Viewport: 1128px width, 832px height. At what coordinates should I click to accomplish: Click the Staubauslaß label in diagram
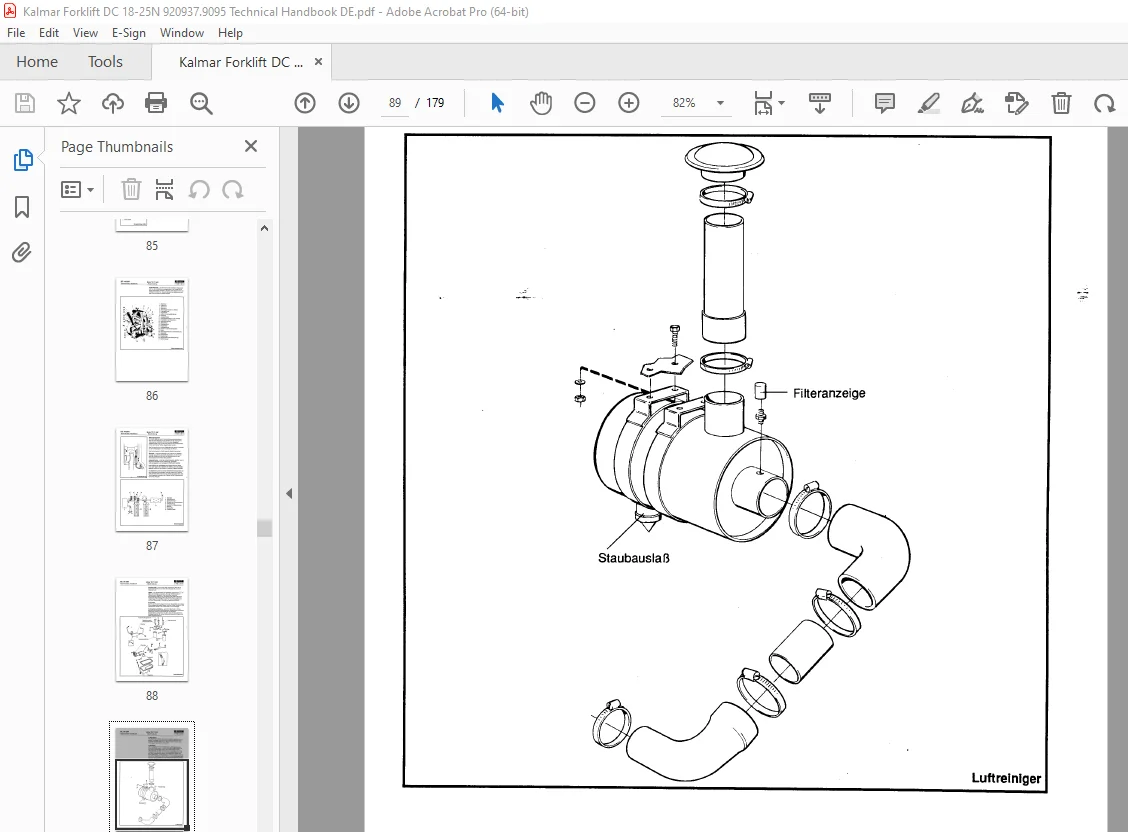coord(634,558)
